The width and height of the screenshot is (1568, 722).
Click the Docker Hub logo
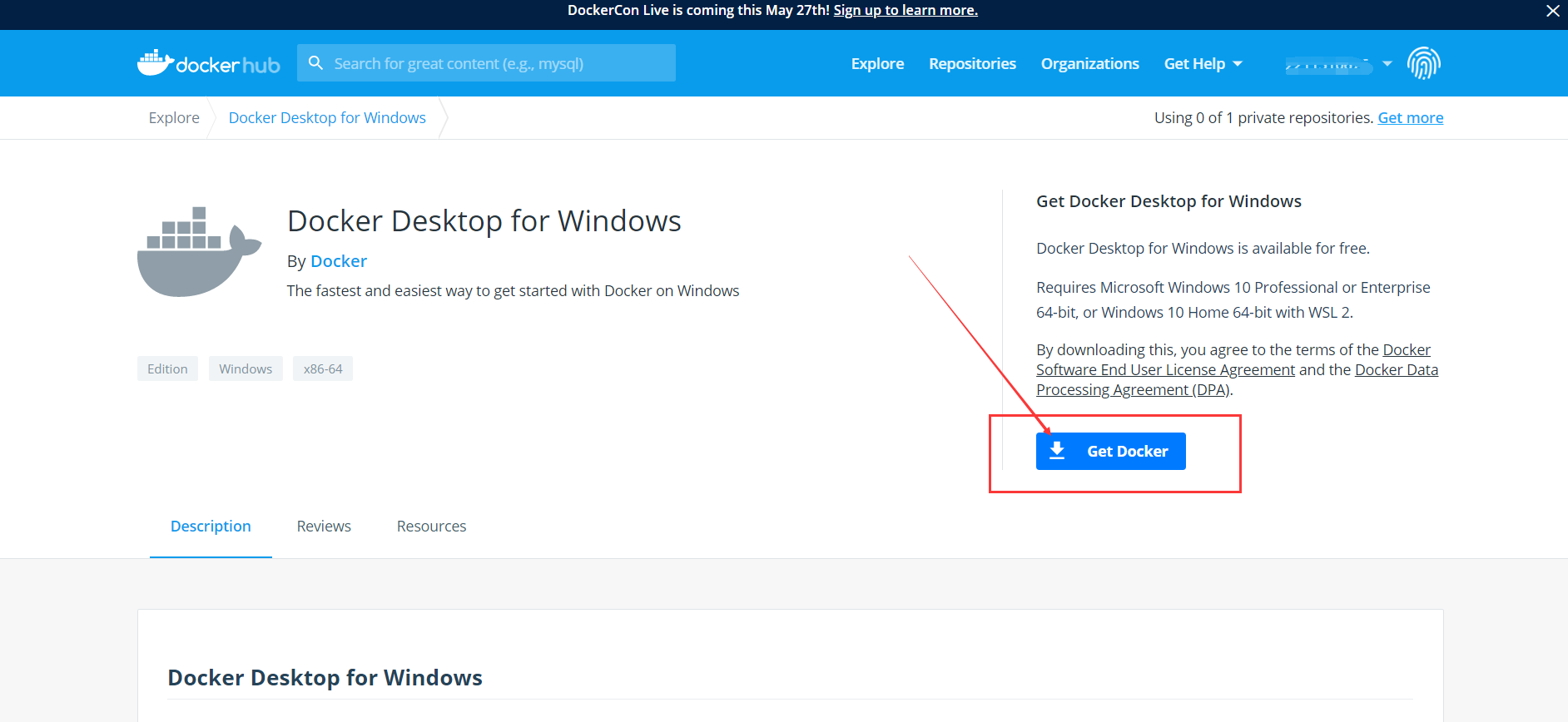[x=209, y=63]
